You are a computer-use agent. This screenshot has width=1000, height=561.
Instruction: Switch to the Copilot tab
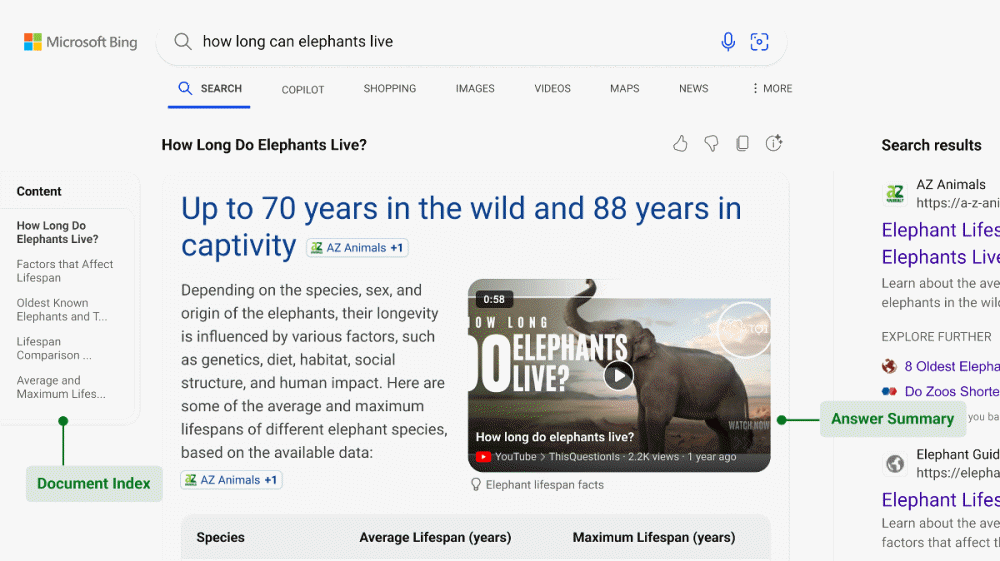click(x=302, y=90)
